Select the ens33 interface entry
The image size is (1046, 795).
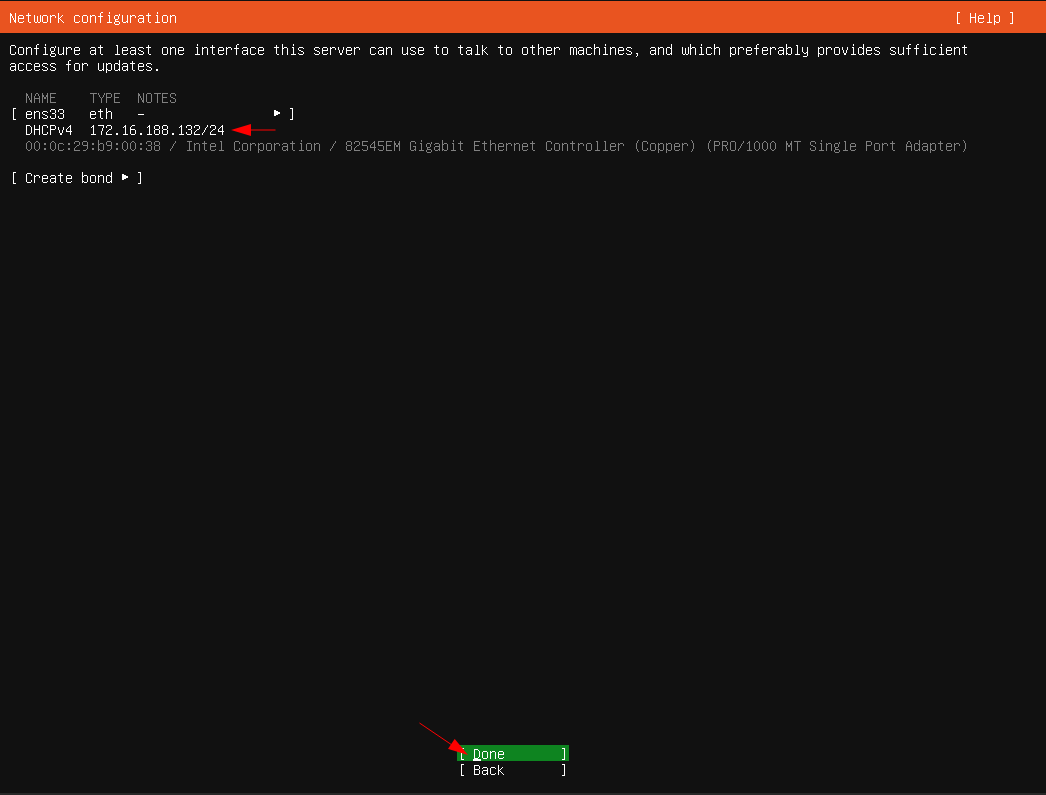45,114
